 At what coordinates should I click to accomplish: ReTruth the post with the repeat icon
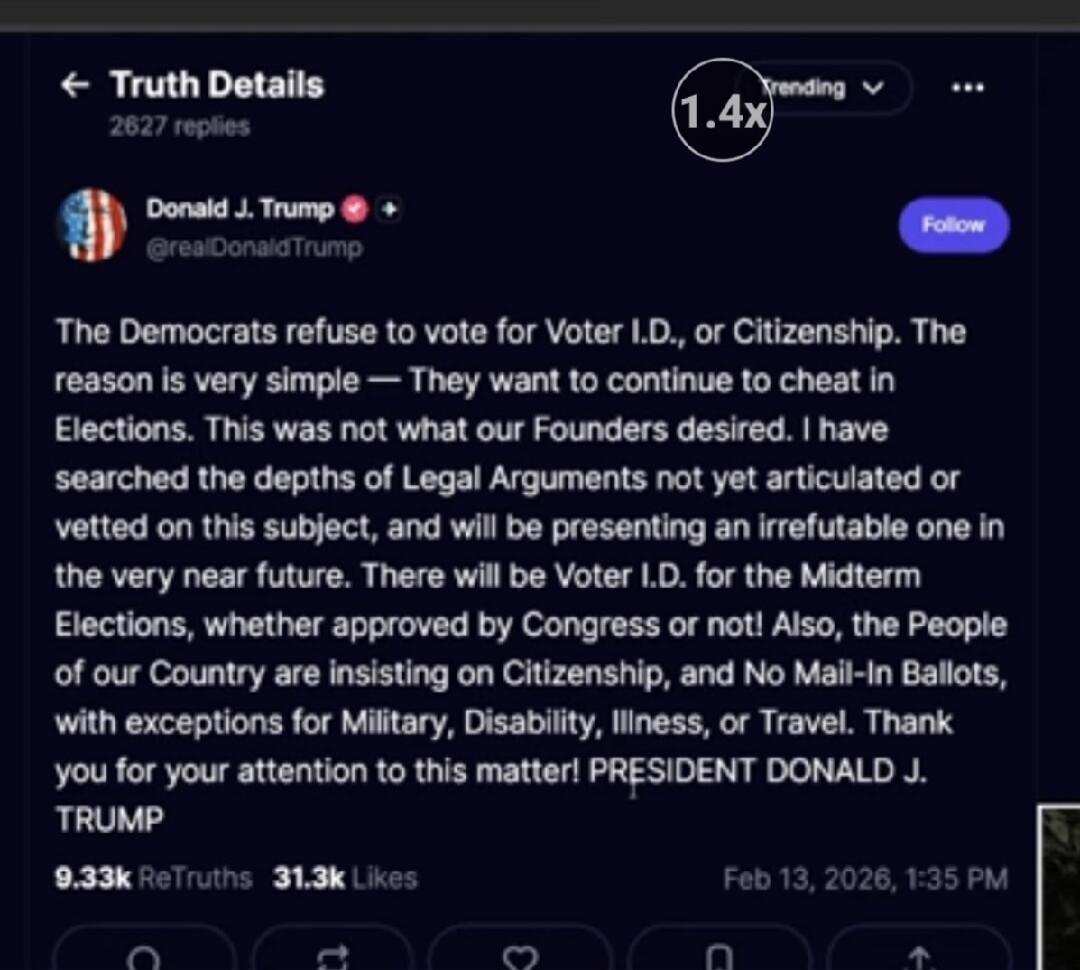pyautogui.click(x=333, y=956)
